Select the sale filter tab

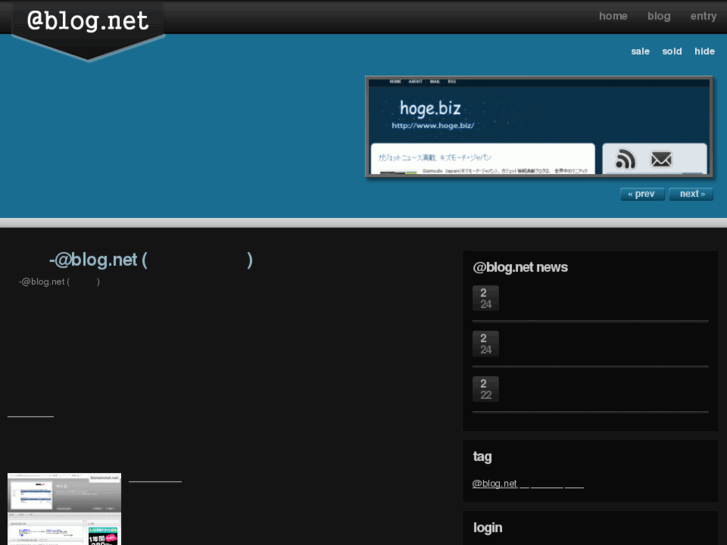click(x=640, y=51)
